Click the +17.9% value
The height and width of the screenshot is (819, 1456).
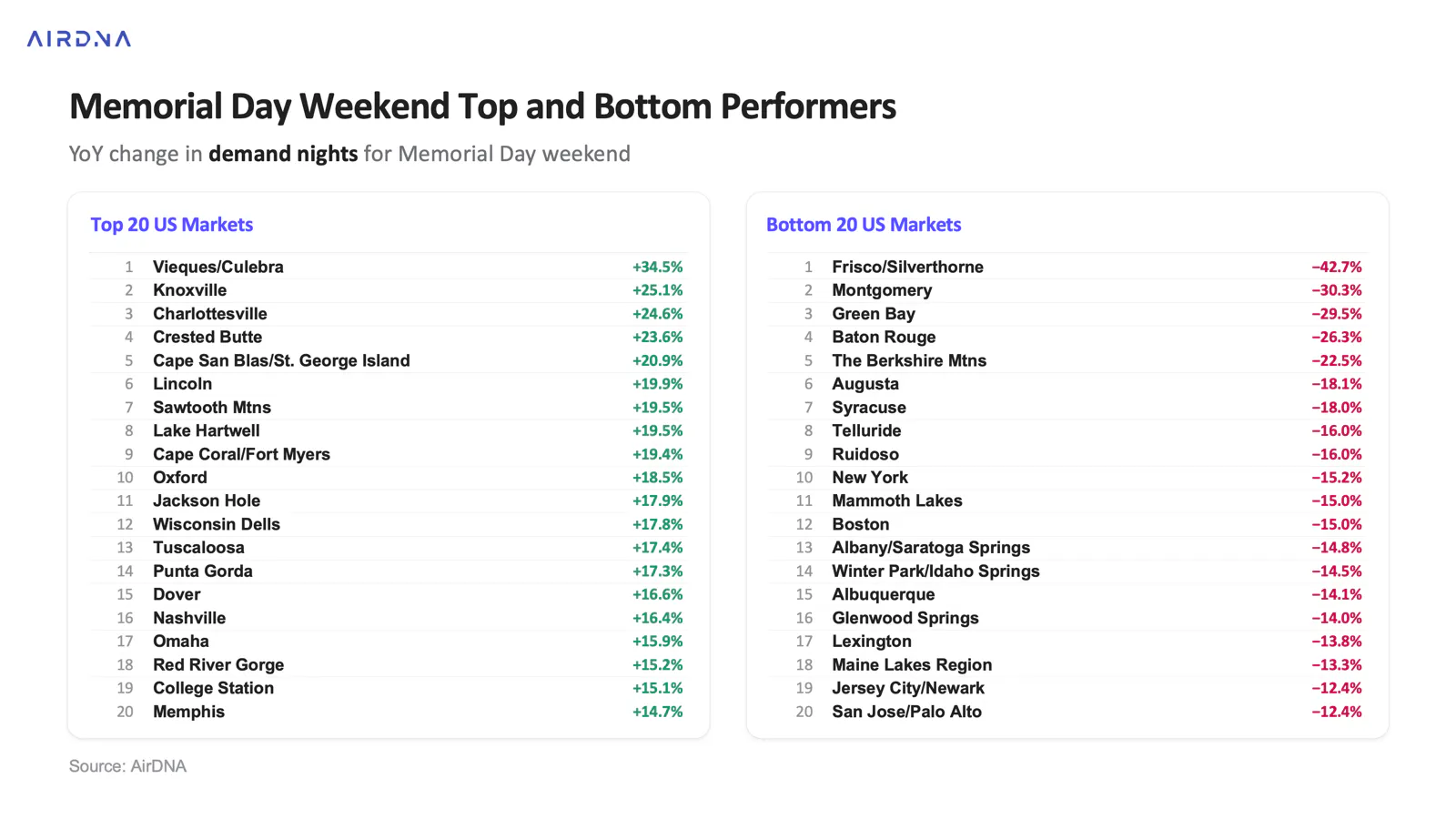coord(658,500)
